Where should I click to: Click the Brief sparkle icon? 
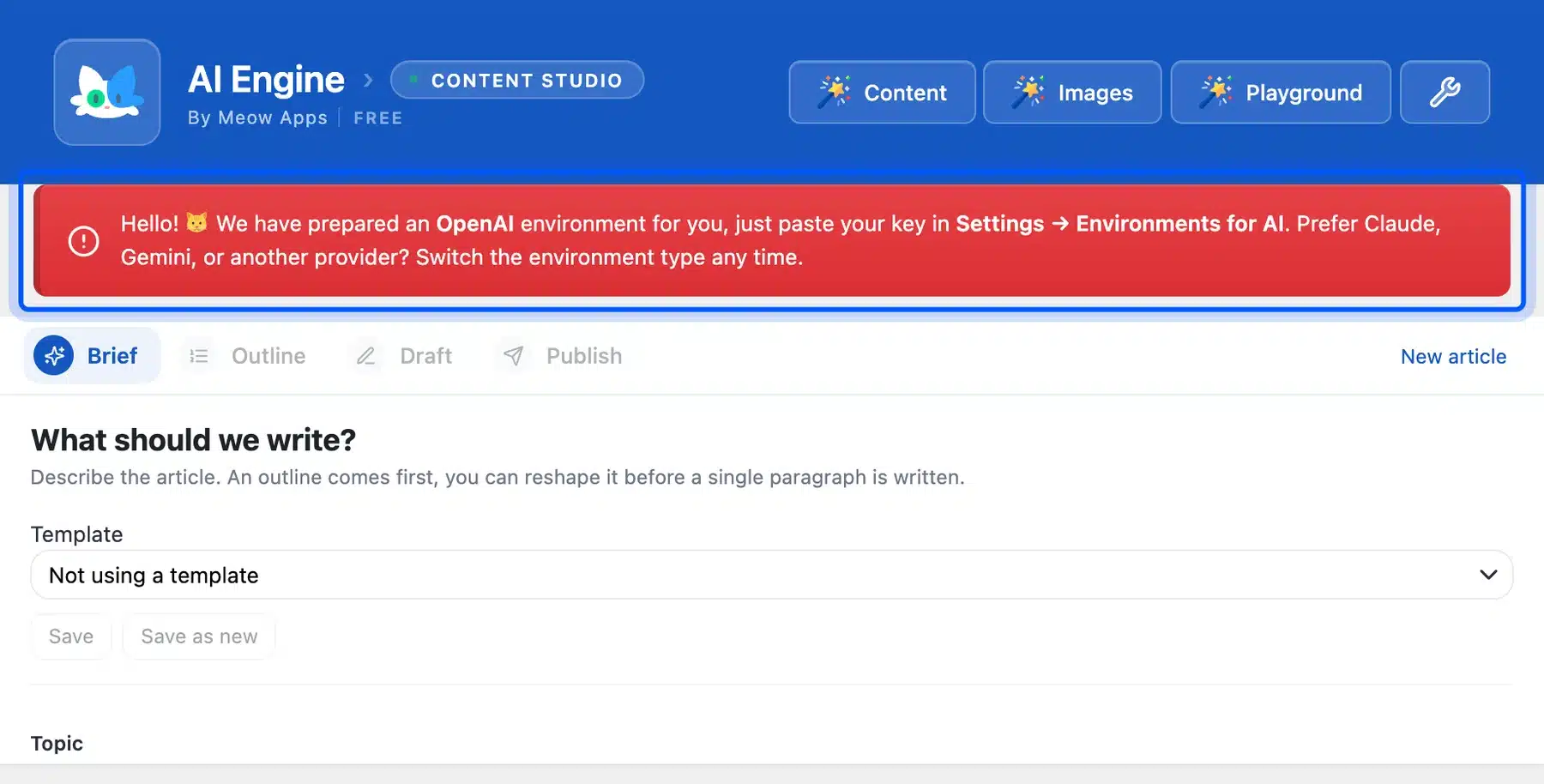[53, 355]
